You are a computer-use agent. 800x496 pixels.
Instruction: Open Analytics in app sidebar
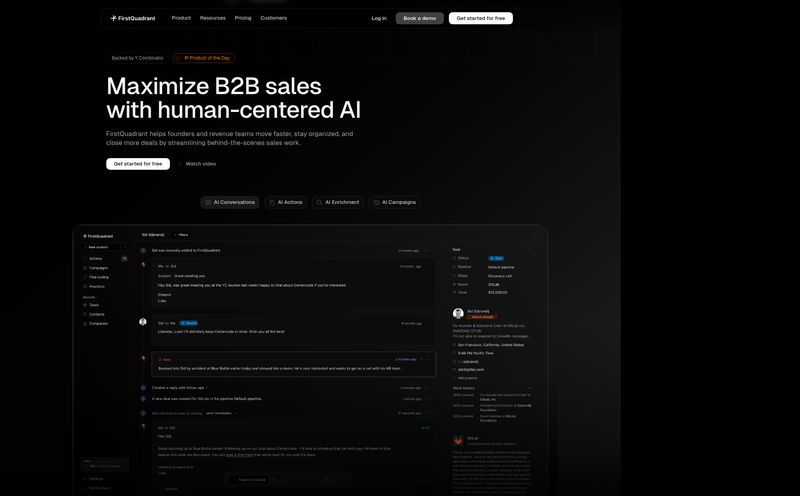click(x=96, y=287)
